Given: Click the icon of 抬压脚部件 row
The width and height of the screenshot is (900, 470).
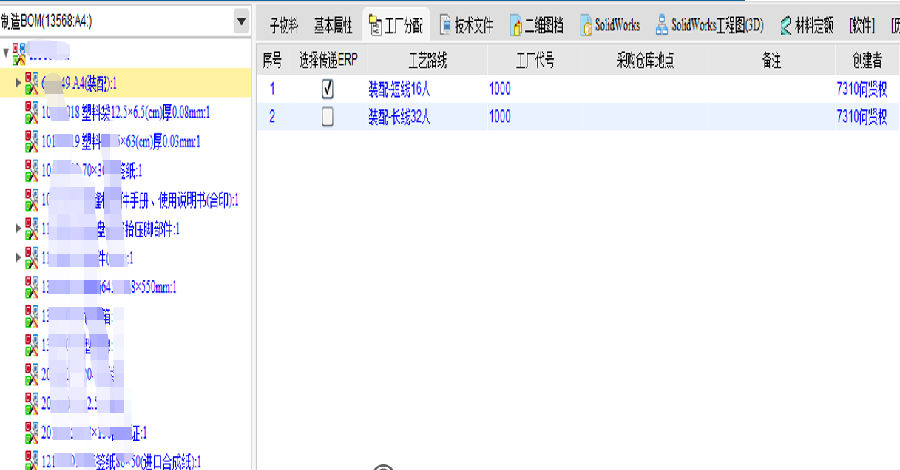Looking at the screenshot, I should (x=32, y=229).
